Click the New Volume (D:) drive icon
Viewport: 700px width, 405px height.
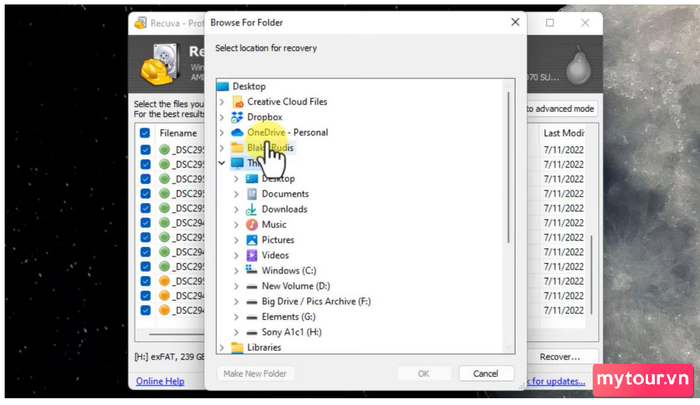pyautogui.click(x=252, y=287)
